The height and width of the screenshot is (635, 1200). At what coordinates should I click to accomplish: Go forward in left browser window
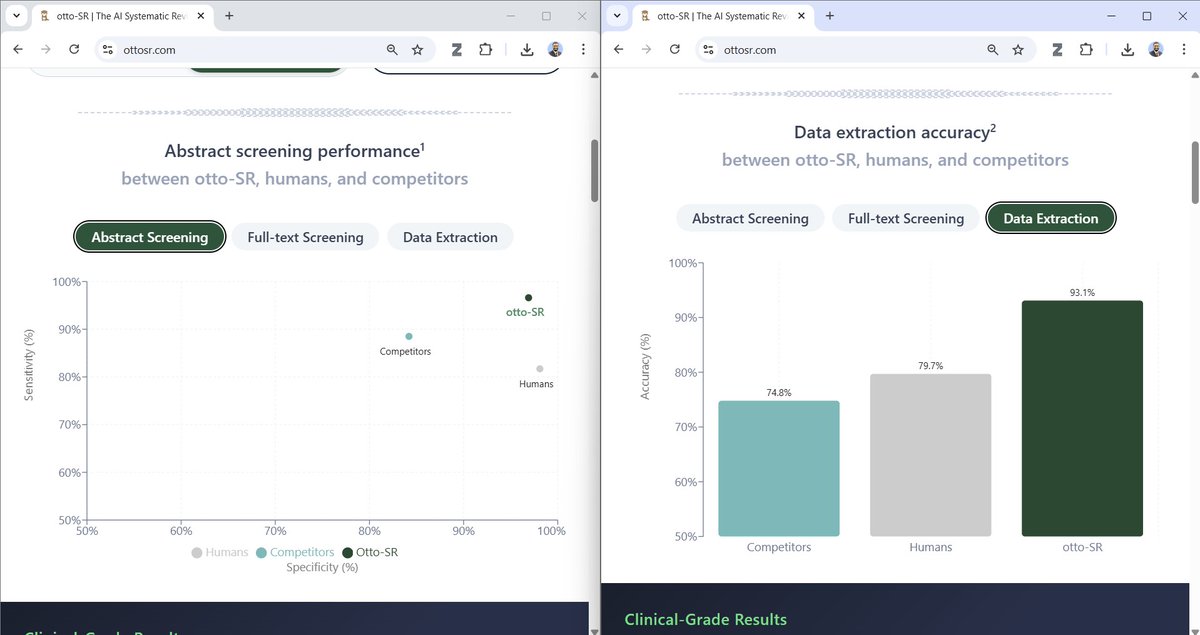46,50
